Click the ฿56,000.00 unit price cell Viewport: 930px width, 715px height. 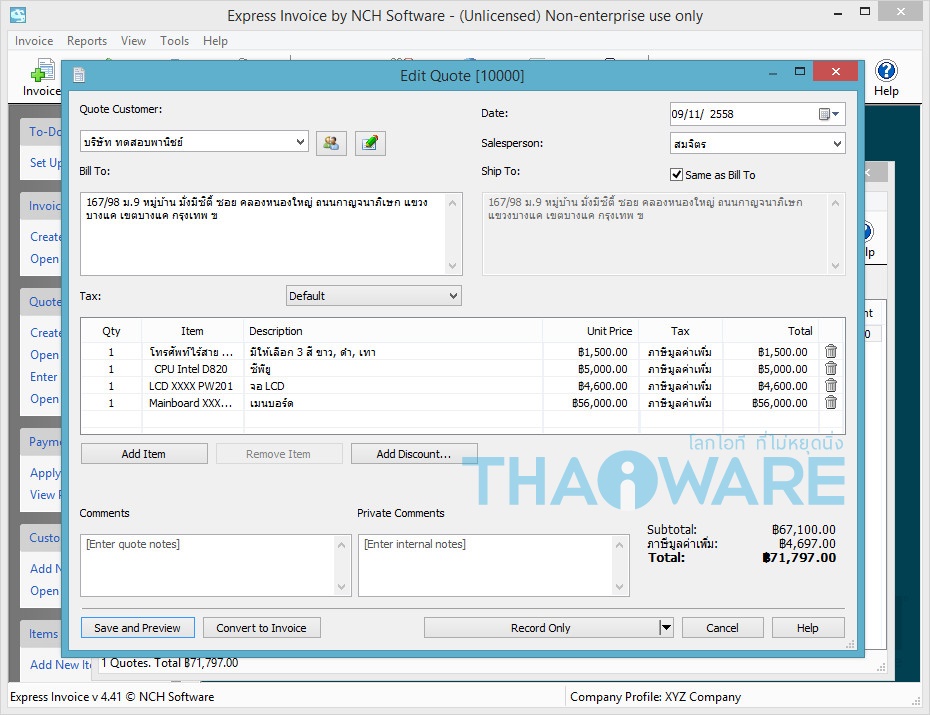pos(591,403)
